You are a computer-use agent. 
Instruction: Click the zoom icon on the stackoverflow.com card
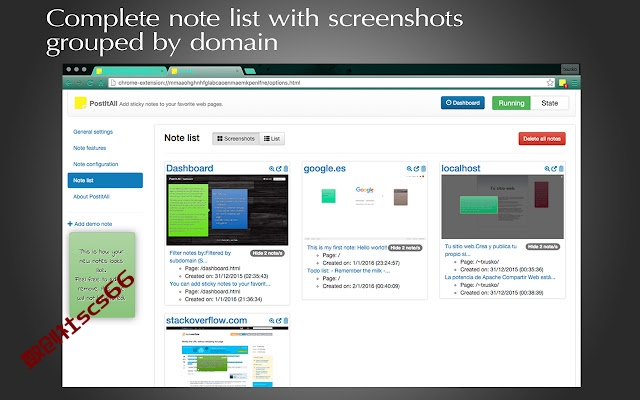[271, 321]
